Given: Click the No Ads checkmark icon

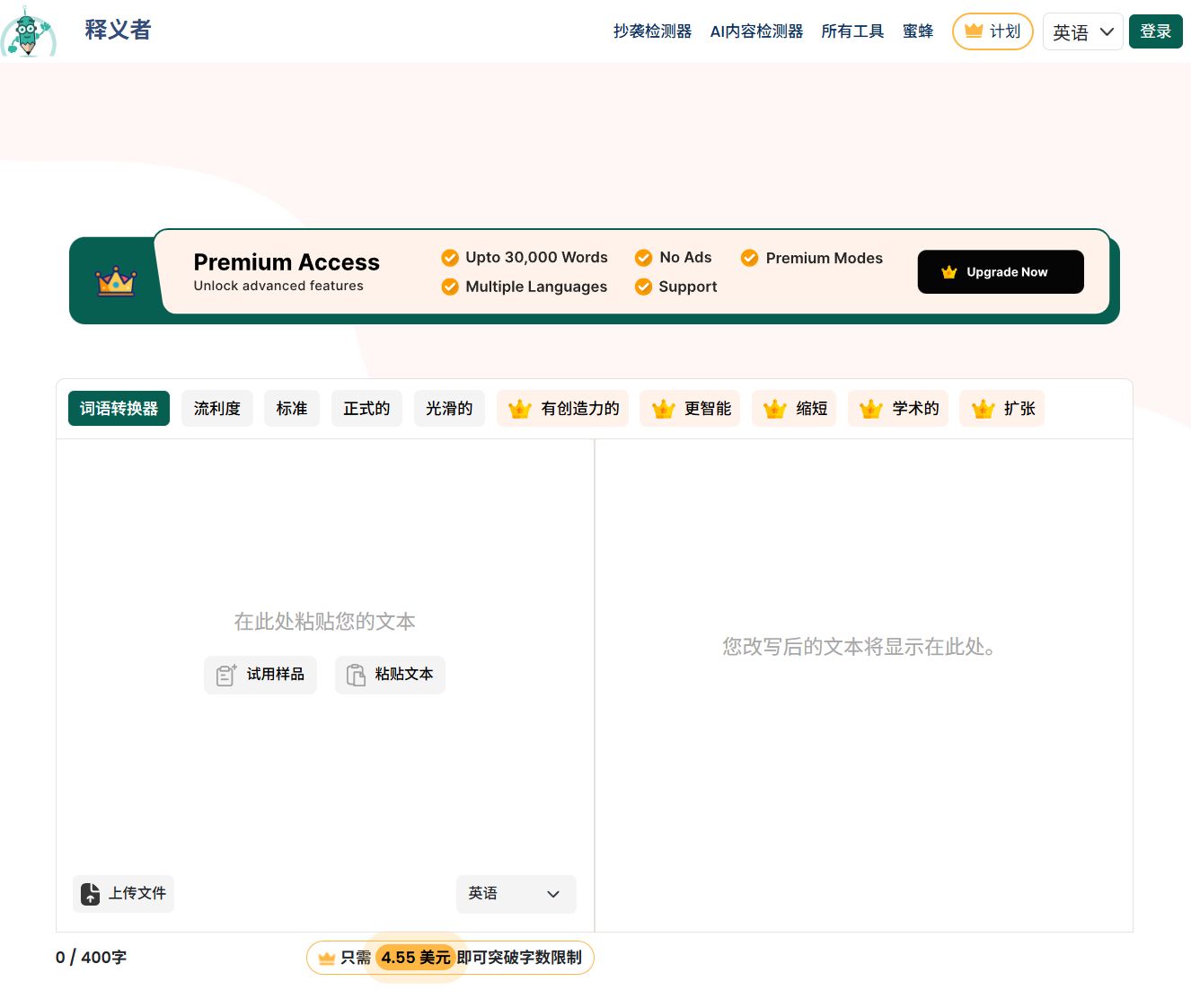Looking at the screenshot, I should (x=643, y=258).
